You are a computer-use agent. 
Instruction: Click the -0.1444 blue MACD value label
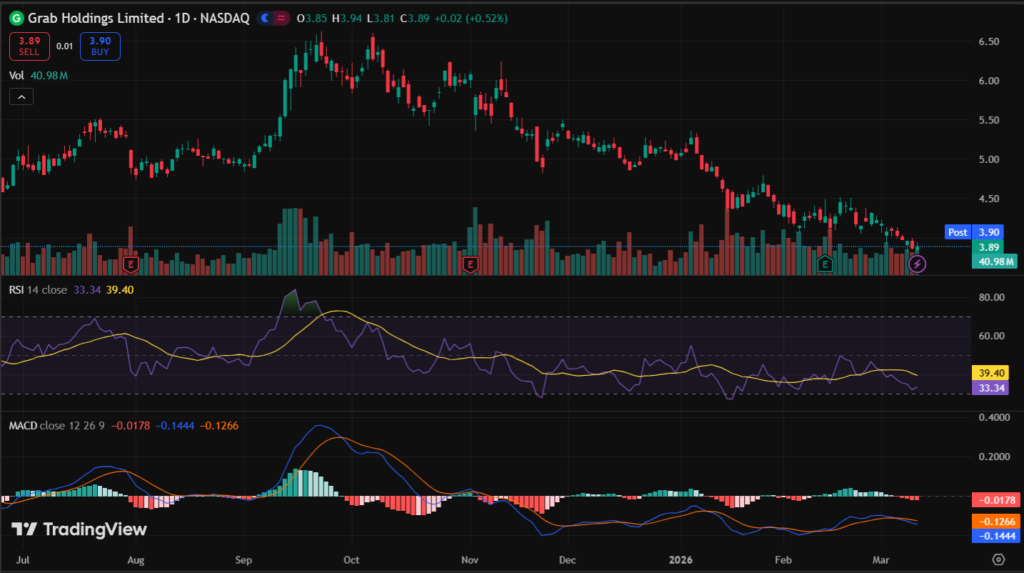pos(993,536)
